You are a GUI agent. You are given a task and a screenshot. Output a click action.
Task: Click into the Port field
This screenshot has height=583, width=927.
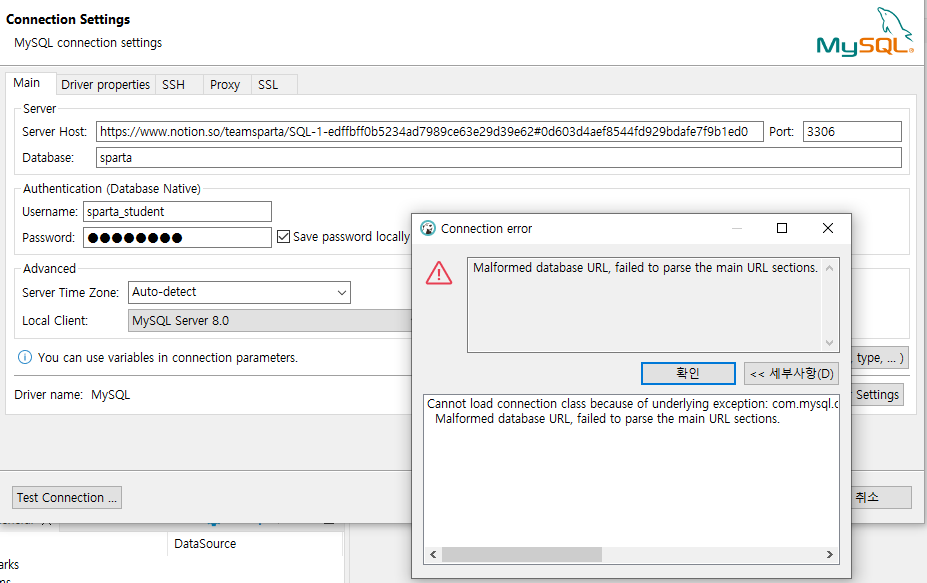pyautogui.click(x=852, y=131)
